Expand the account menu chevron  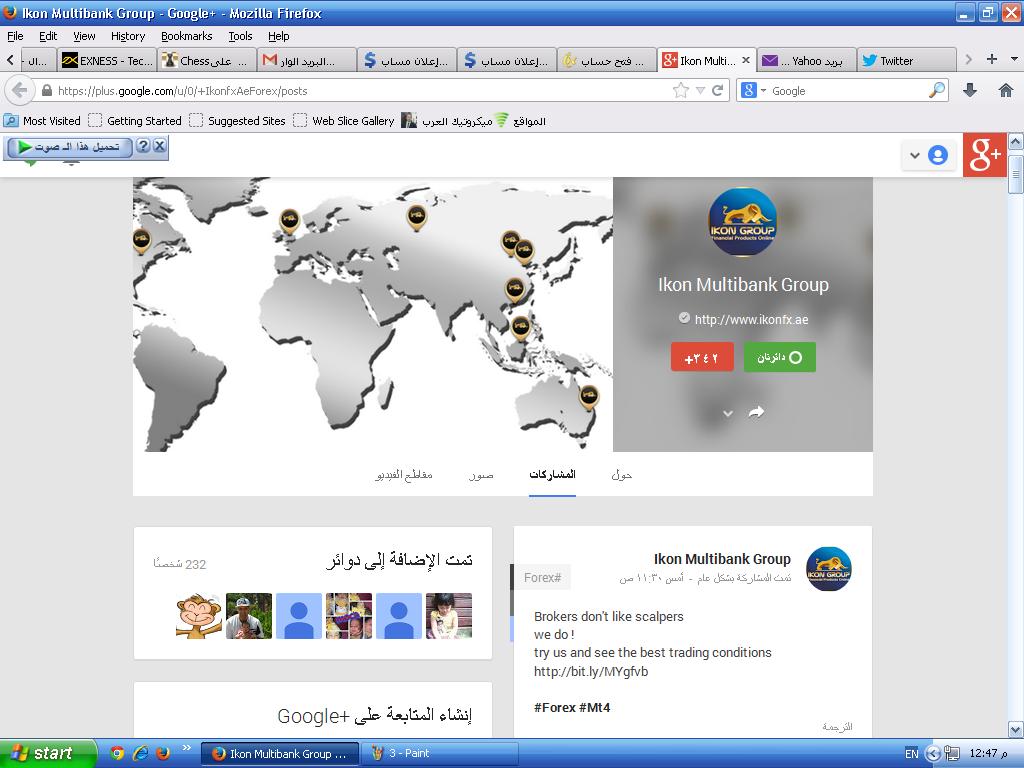915,155
